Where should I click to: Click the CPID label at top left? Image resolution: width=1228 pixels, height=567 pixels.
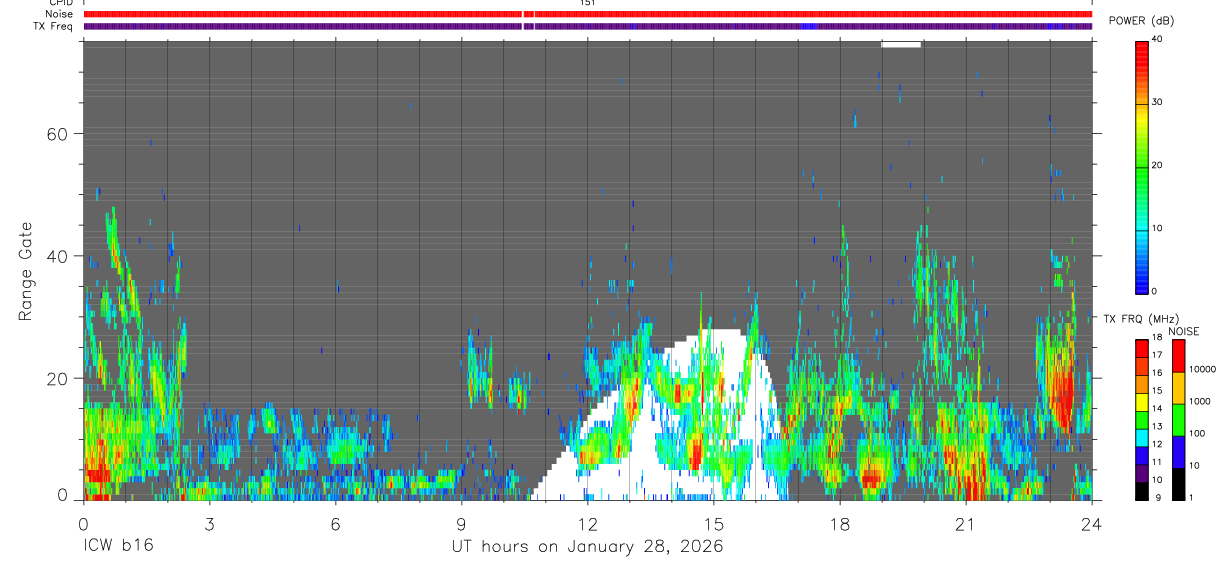click(x=61, y=3)
